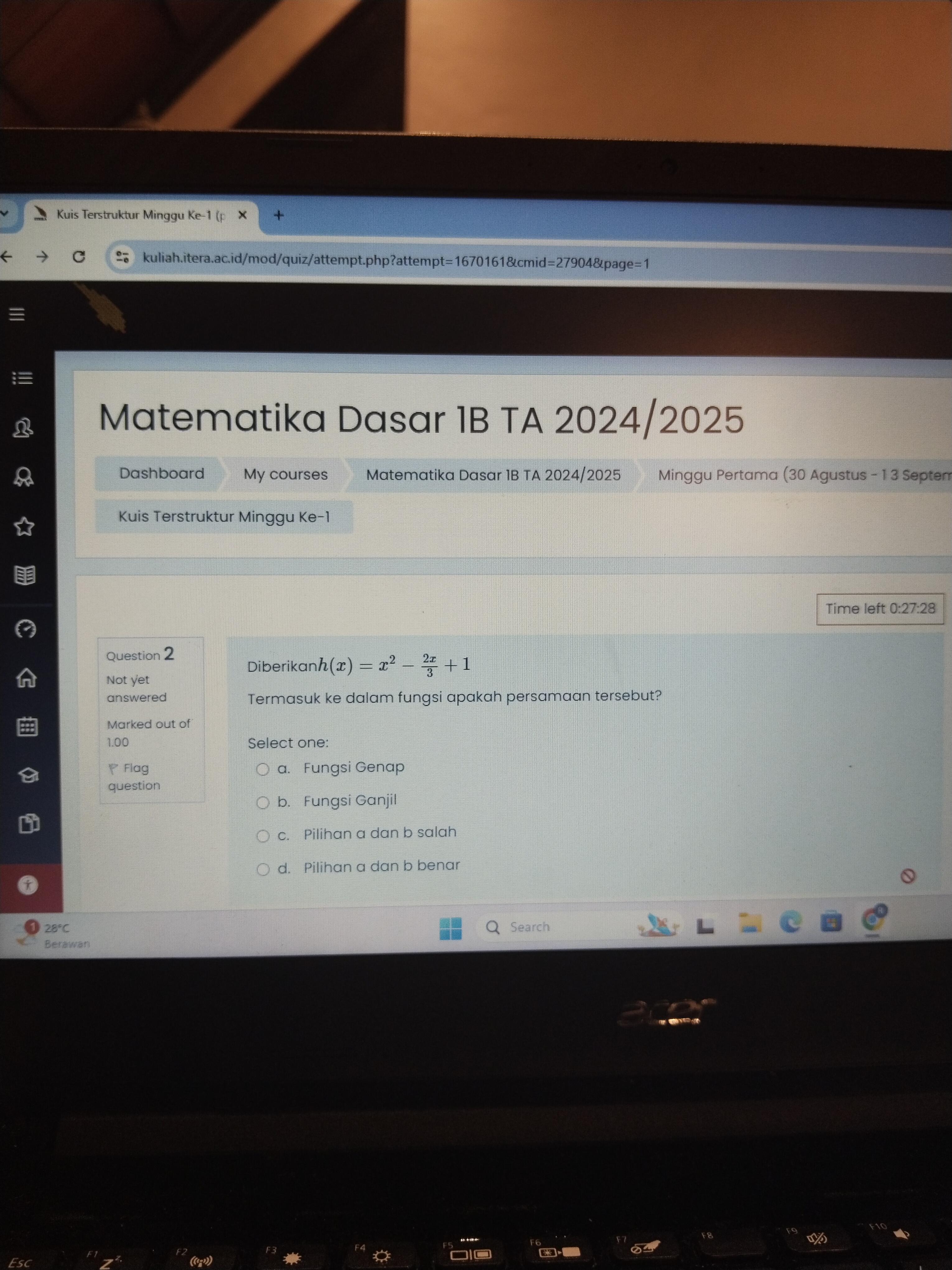Open the calendar sidebar icon
This screenshot has height=1270, width=952.
[27, 727]
